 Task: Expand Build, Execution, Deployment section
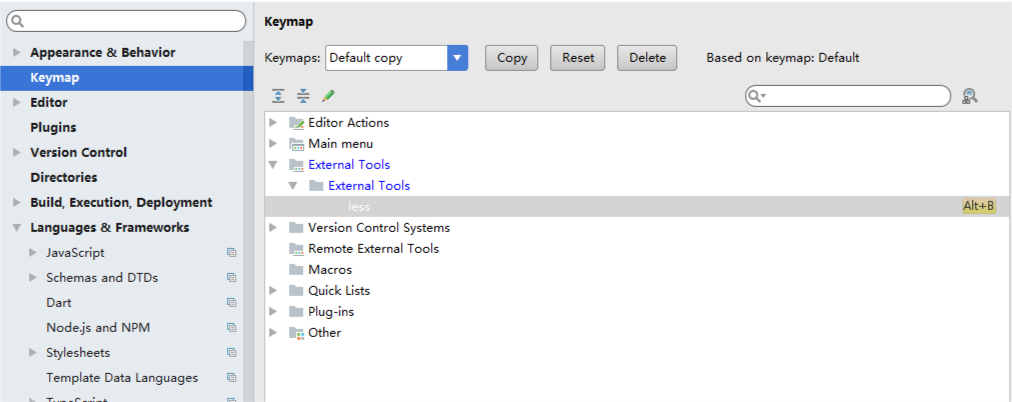[x=17, y=203]
